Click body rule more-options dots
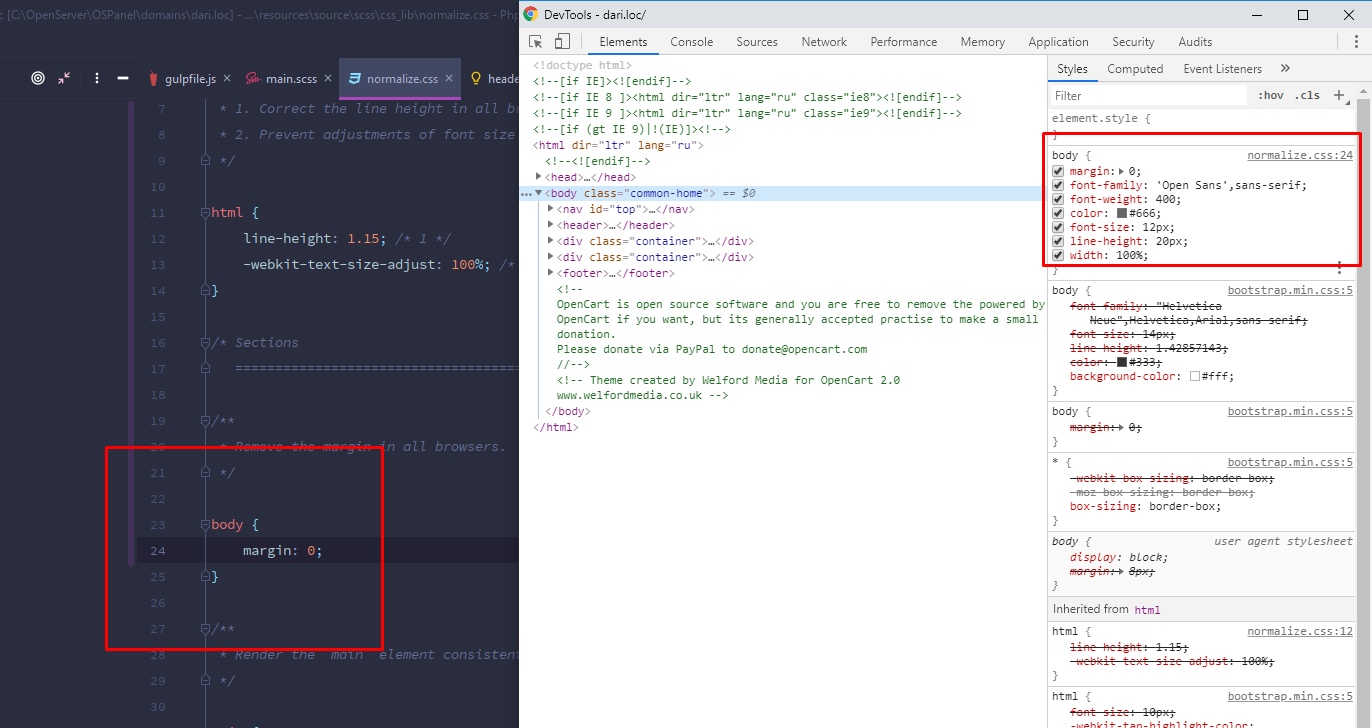 [x=1339, y=268]
